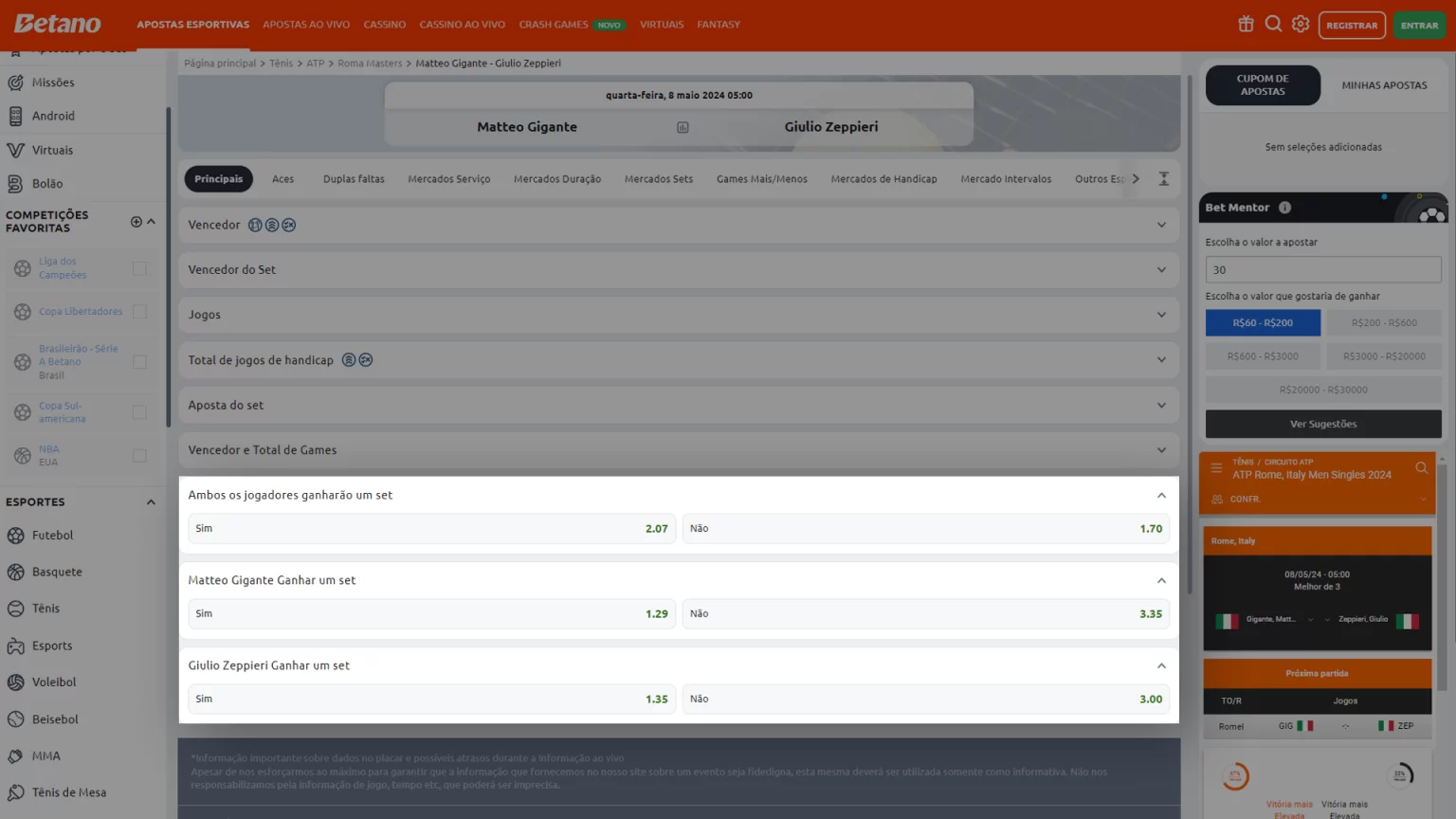Switch to Minhas Apostas tab
This screenshot has height=819, width=1456.
pos(1384,85)
